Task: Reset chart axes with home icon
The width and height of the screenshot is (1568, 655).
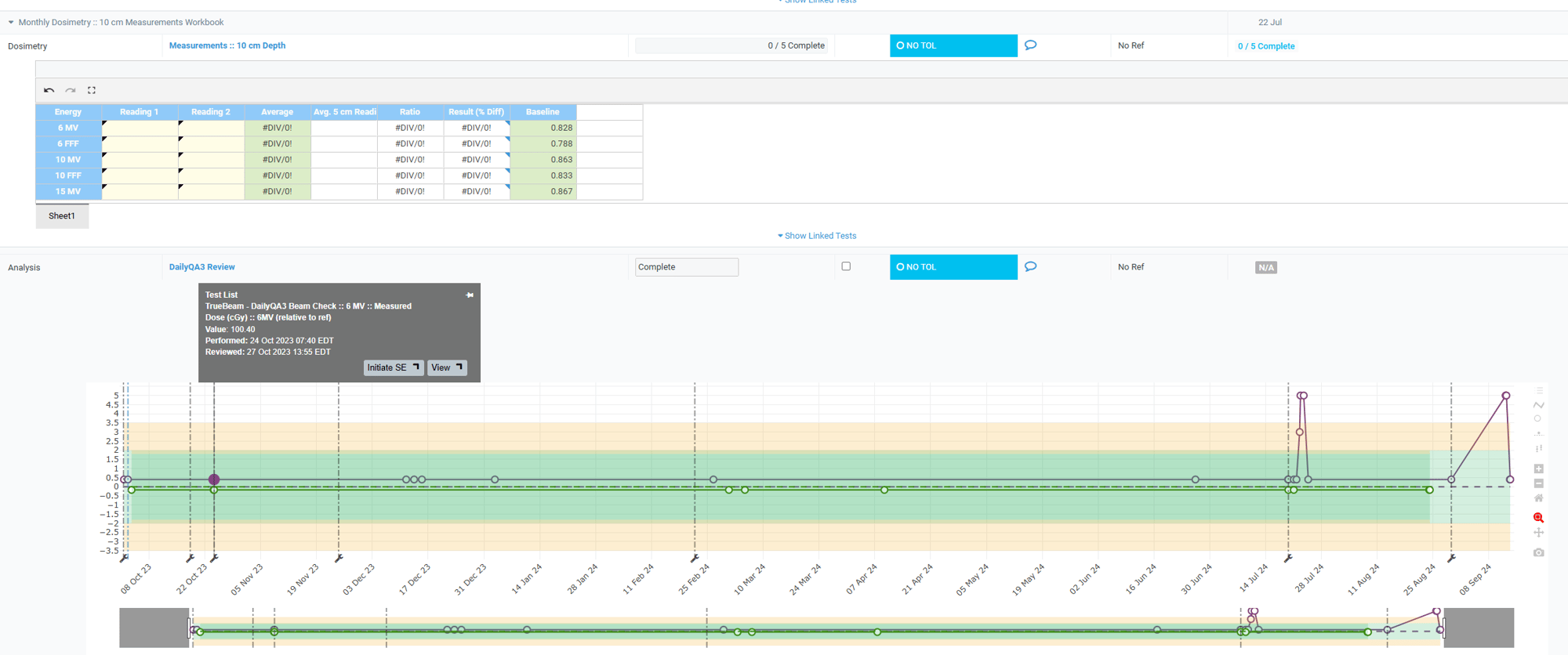Action: 1539,498
